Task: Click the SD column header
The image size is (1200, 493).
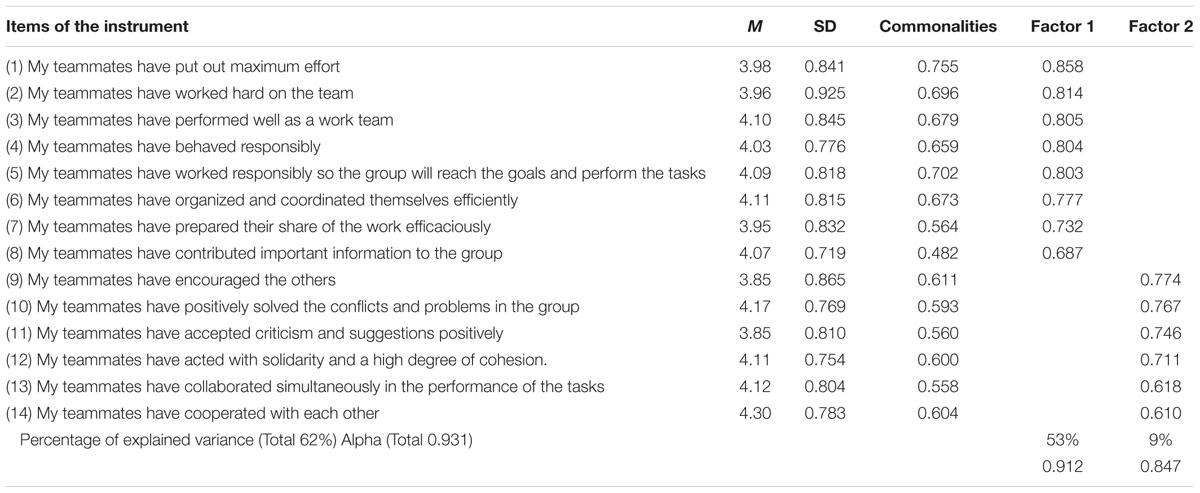Action: [825, 27]
